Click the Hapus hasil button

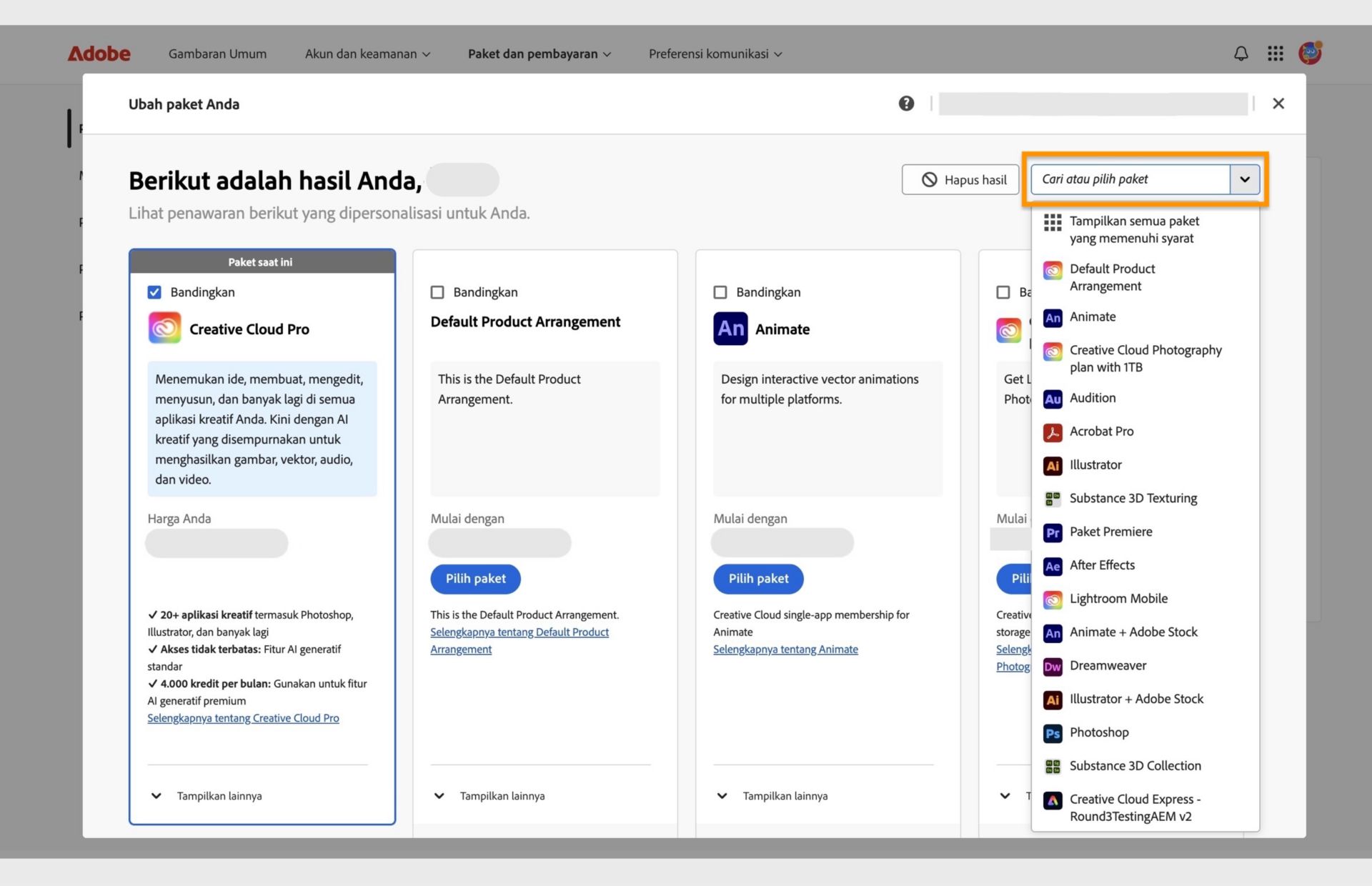click(x=963, y=180)
